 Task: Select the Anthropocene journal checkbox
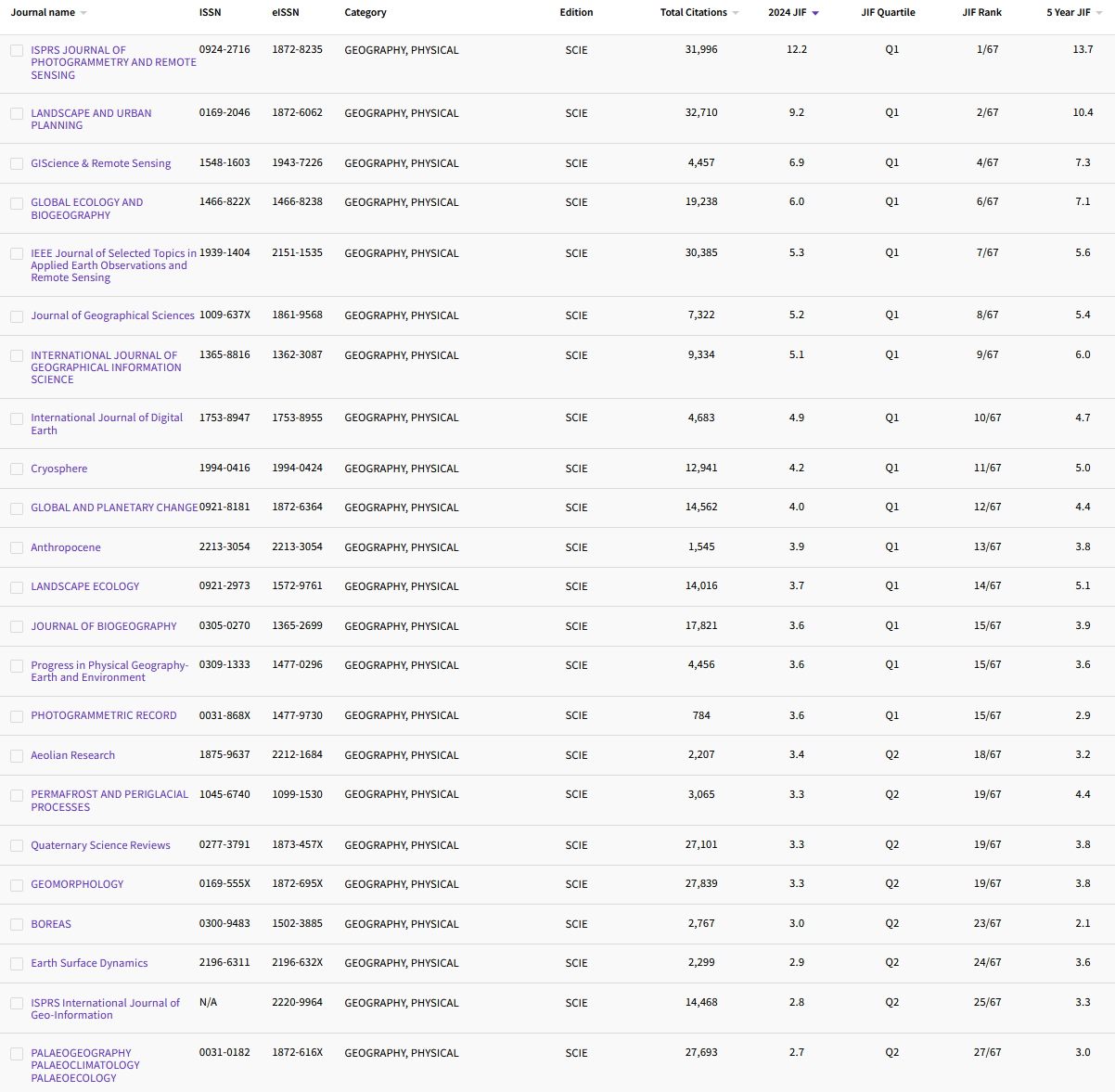click(x=17, y=548)
